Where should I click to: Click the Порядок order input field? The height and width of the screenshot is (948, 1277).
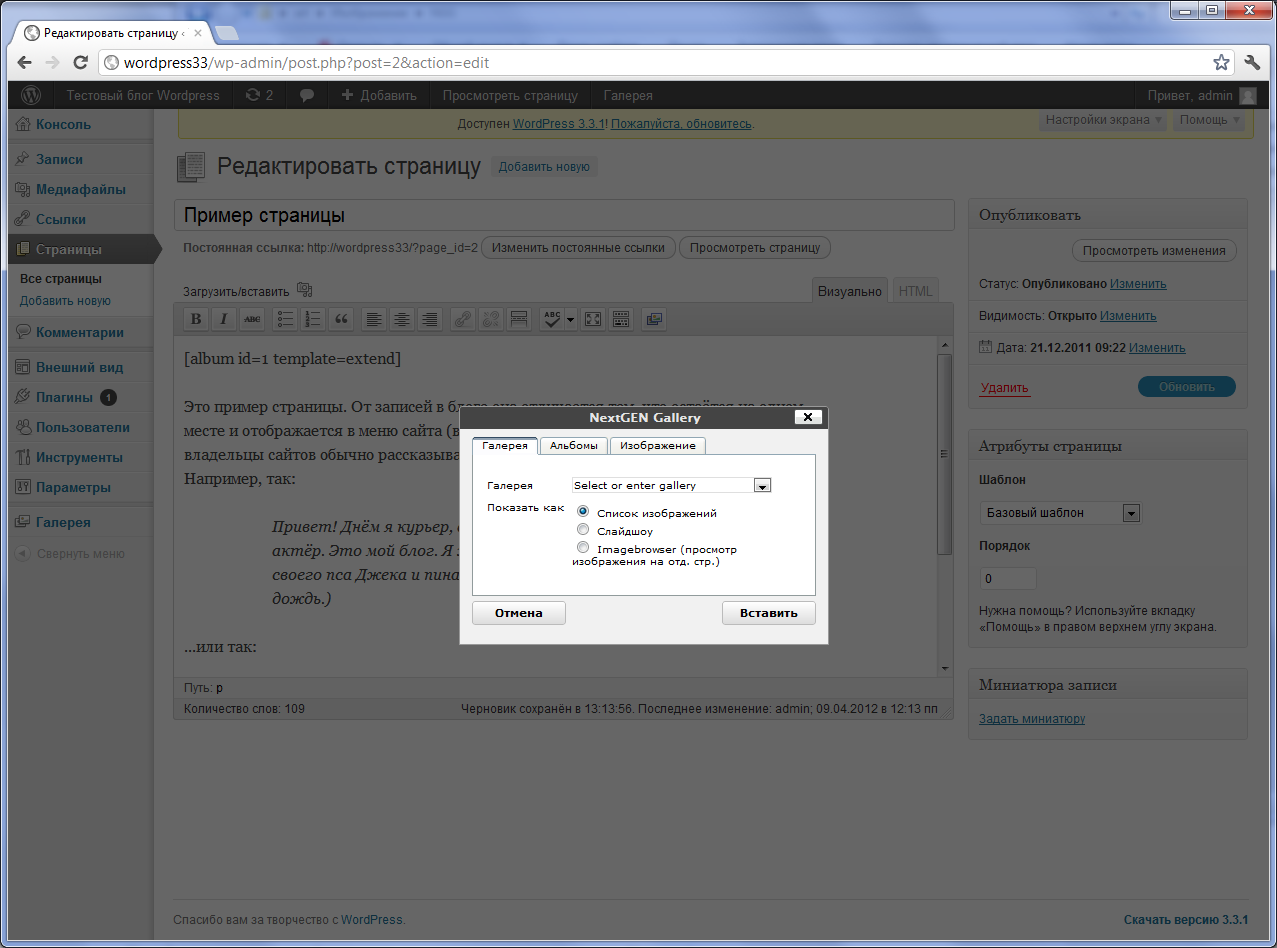[1008, 579]
